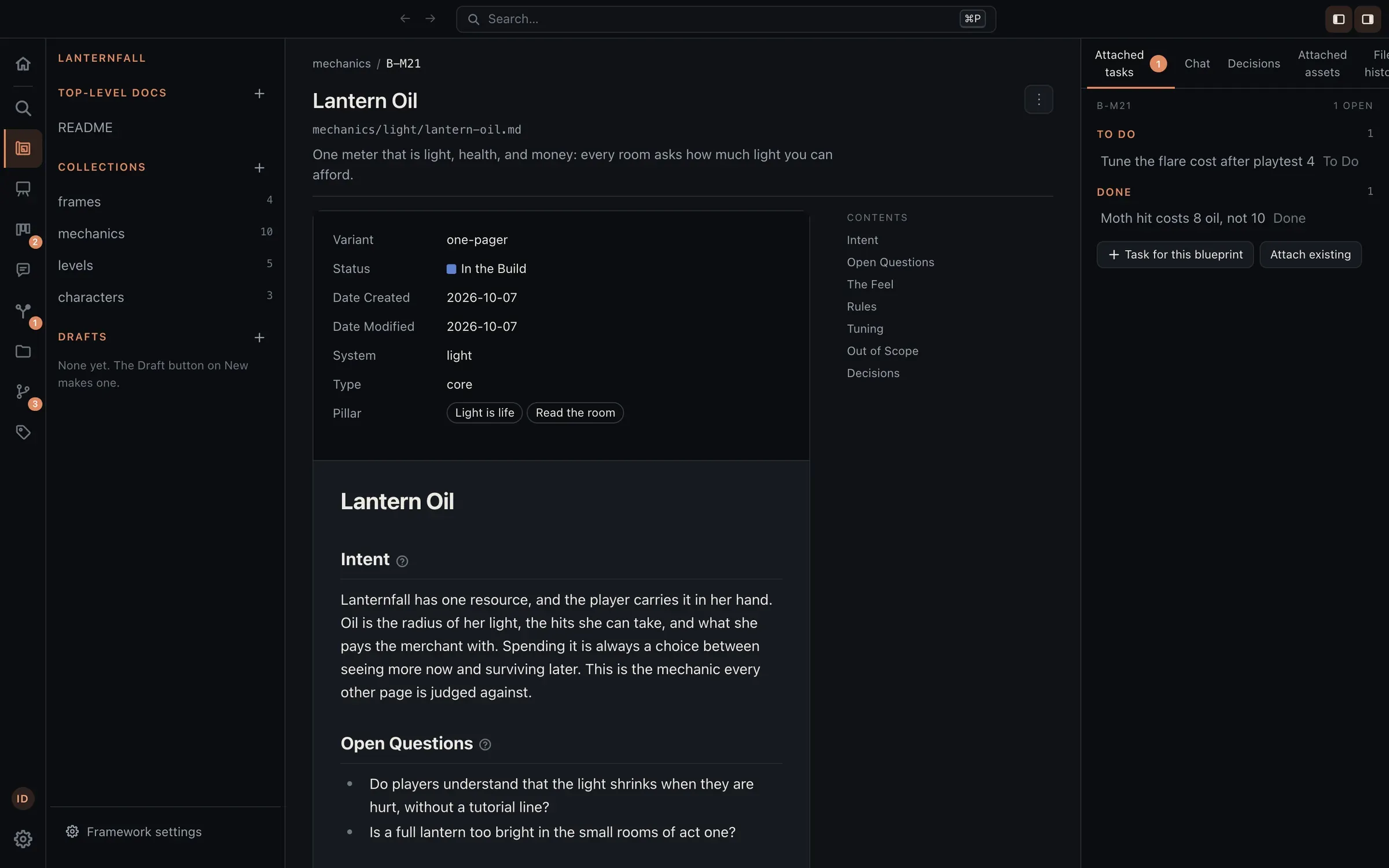Open settings gear at sidebar bottom
This screenshot has width=1389, height=868.
click(23, 839)
